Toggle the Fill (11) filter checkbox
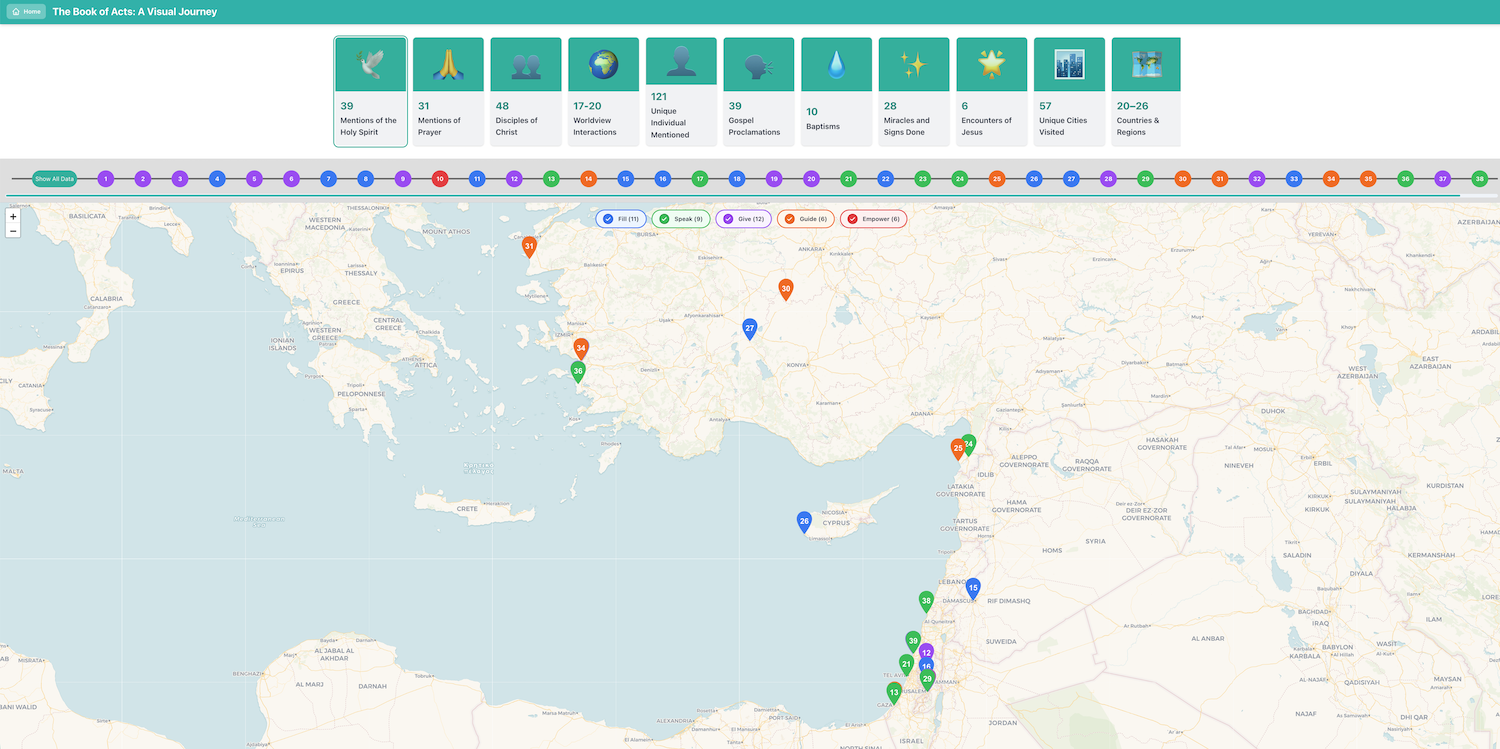Screen dimensions: 1500x749 (608, 219)
